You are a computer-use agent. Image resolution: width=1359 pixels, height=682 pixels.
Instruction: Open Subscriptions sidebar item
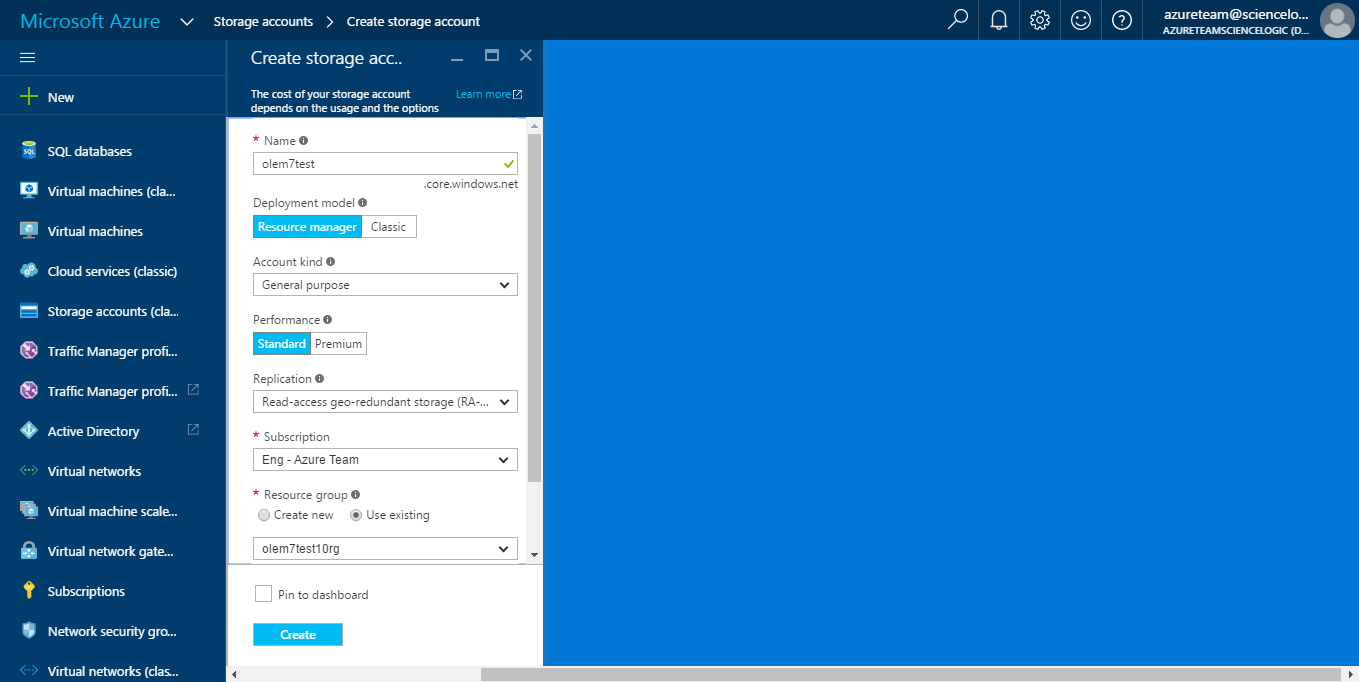(x=86, y=591)
